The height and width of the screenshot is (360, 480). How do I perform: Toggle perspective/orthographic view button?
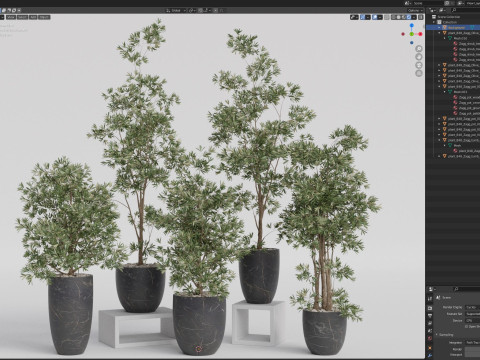(419, 73)
